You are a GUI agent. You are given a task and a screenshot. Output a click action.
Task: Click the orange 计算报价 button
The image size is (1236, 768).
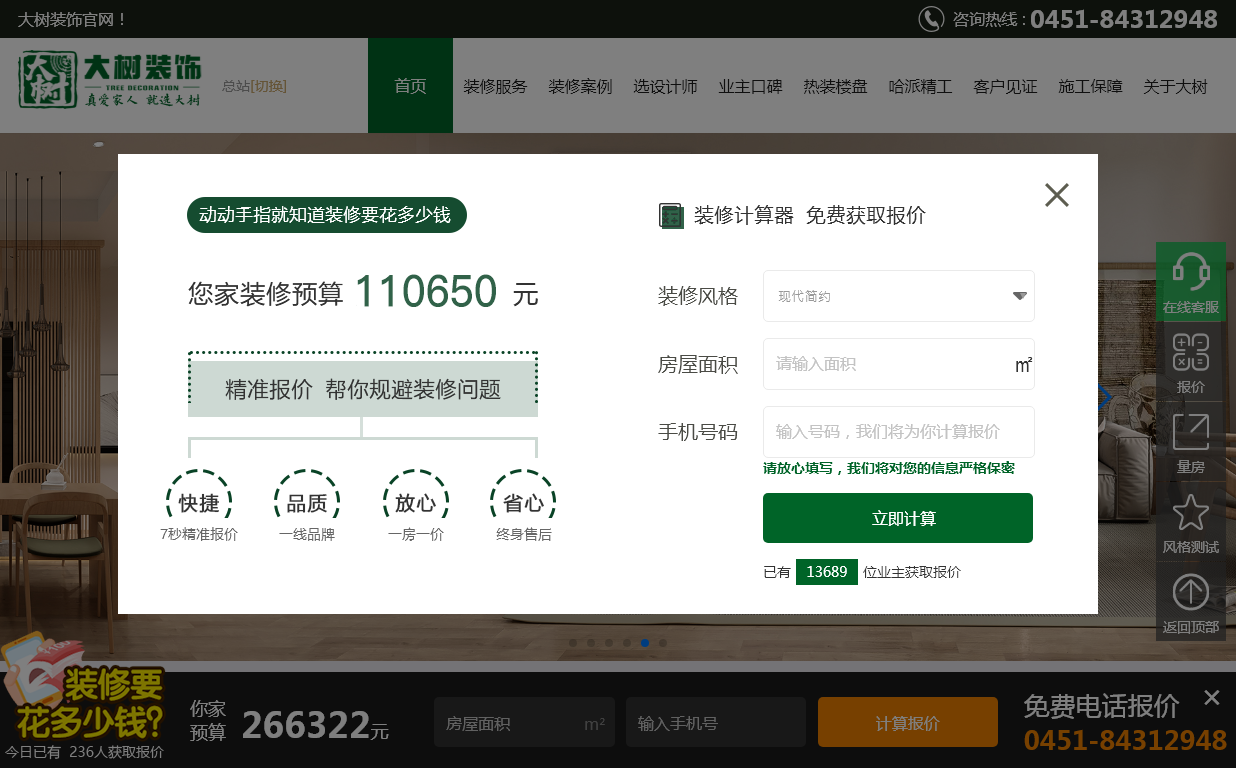coord(908,723)
